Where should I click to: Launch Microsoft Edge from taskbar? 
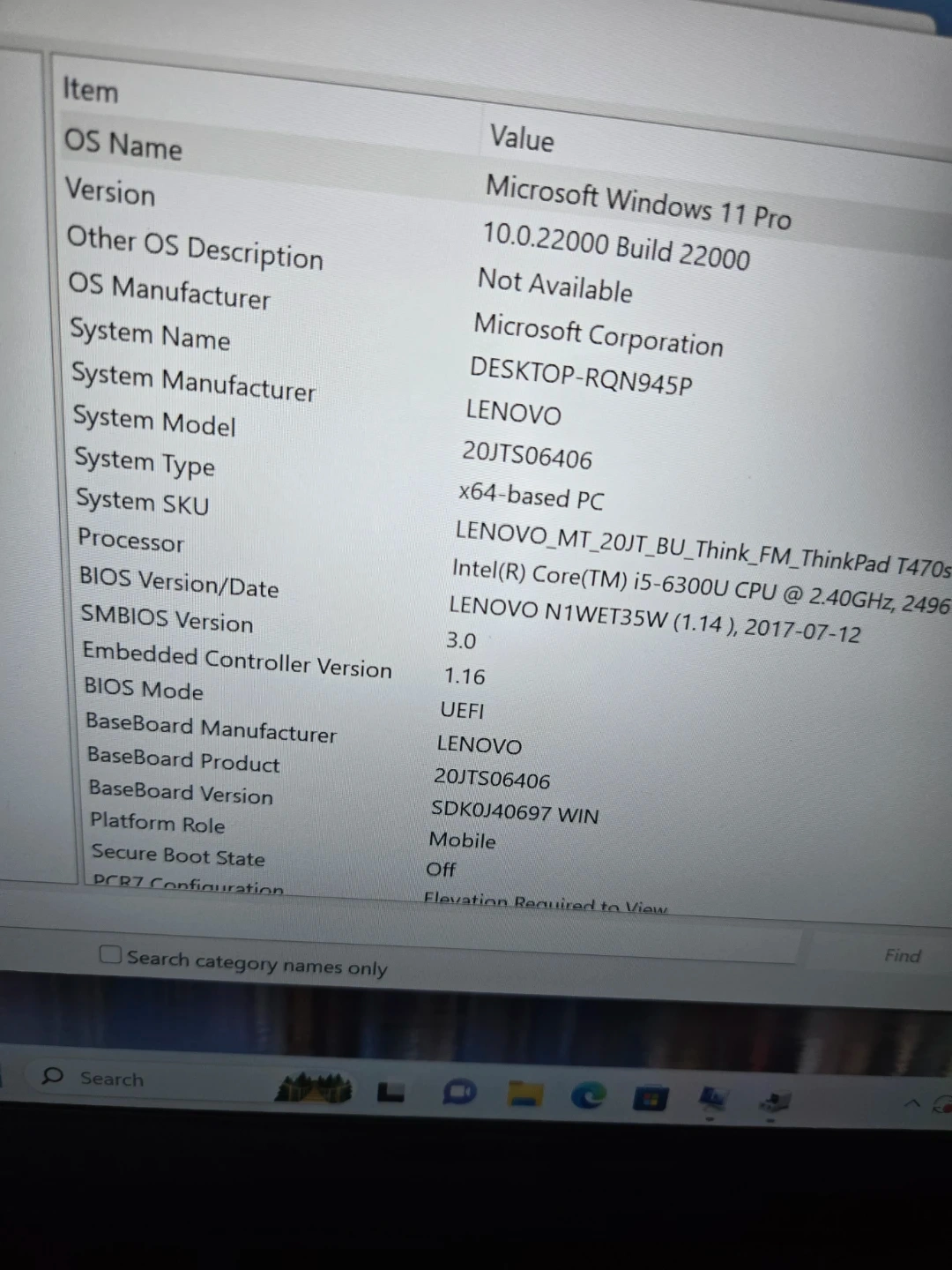(588, 1095)
